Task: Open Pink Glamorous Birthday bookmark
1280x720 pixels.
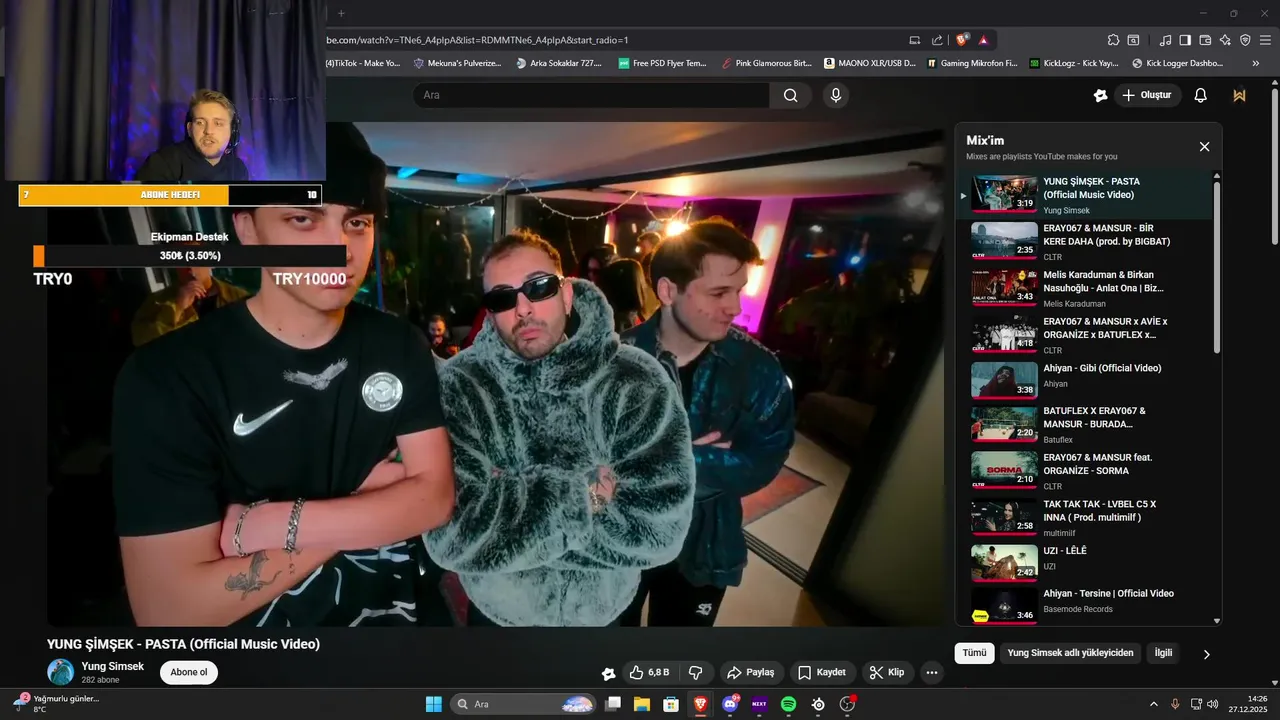Action: (766, 63)
